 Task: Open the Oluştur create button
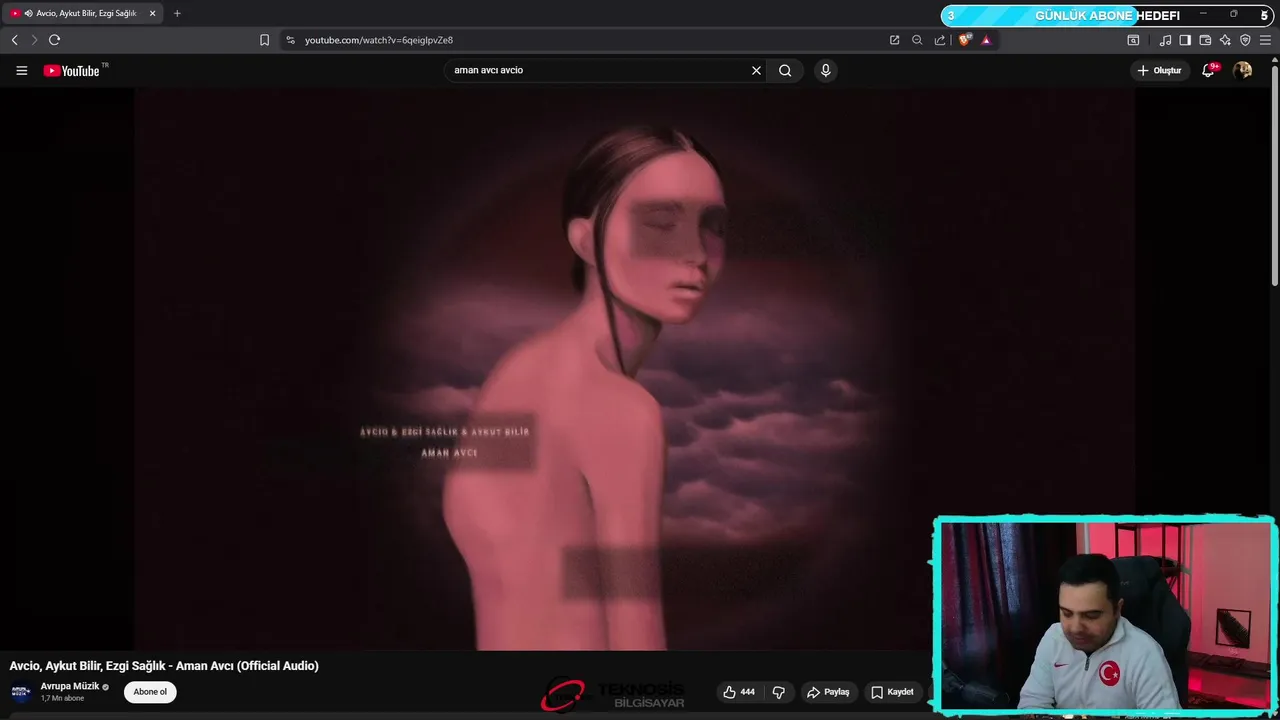[1160, 70]
